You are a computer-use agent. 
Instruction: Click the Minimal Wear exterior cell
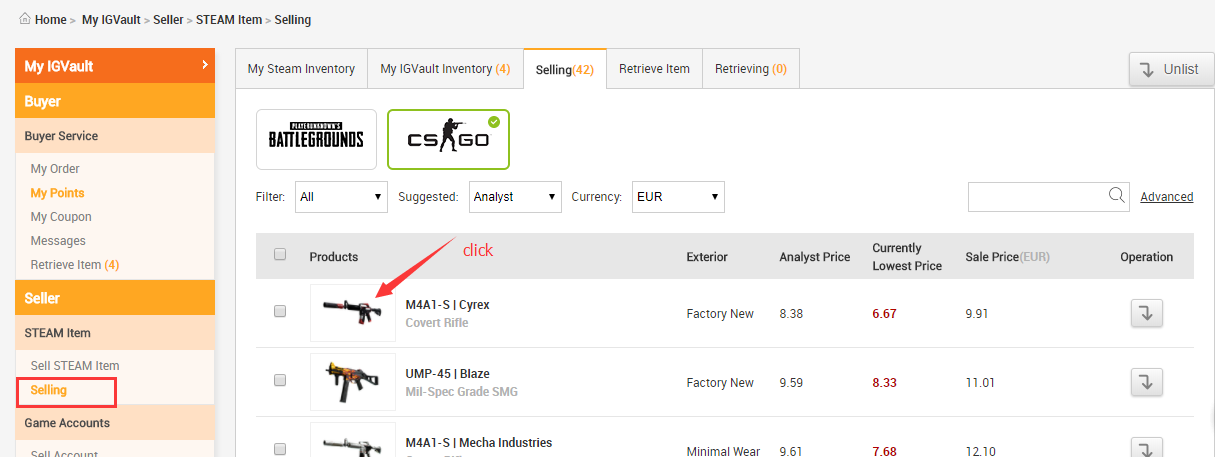pos(723,451)
